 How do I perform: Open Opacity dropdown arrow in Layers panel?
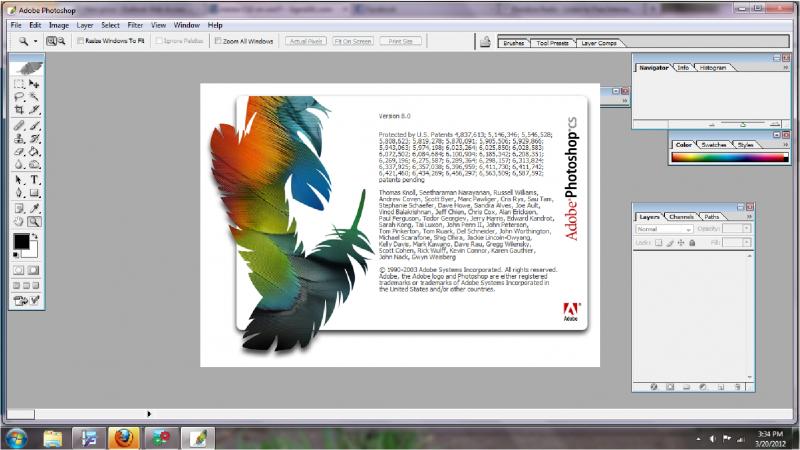tap(746, 229)
